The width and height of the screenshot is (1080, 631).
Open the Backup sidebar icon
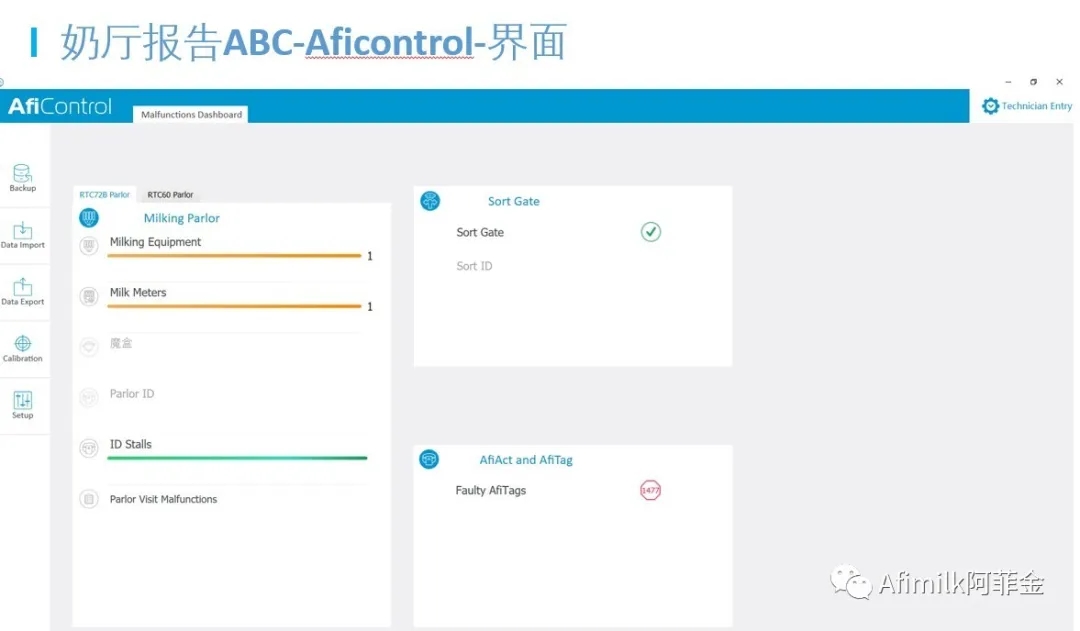22,174
